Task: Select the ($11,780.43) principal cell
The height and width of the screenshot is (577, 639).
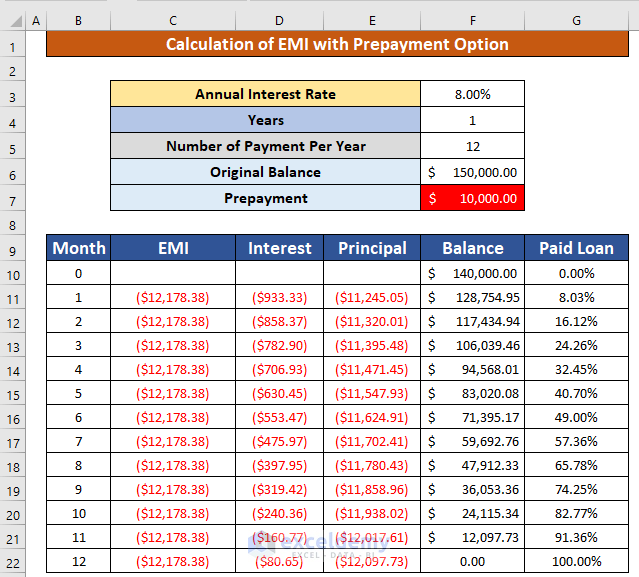Action: tap(372, 465)
